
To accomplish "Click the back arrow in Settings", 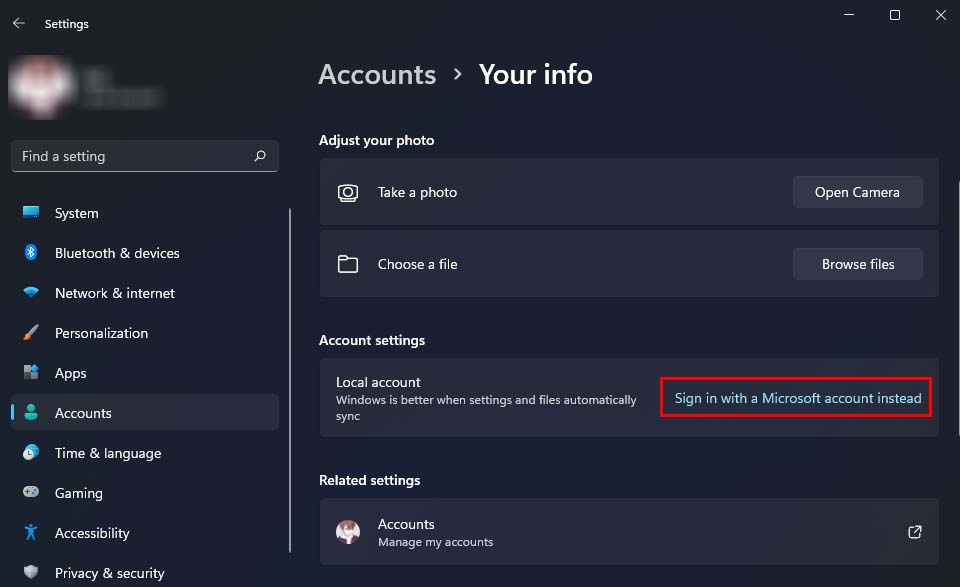I will pyautogui.click(x=18, y=23).
